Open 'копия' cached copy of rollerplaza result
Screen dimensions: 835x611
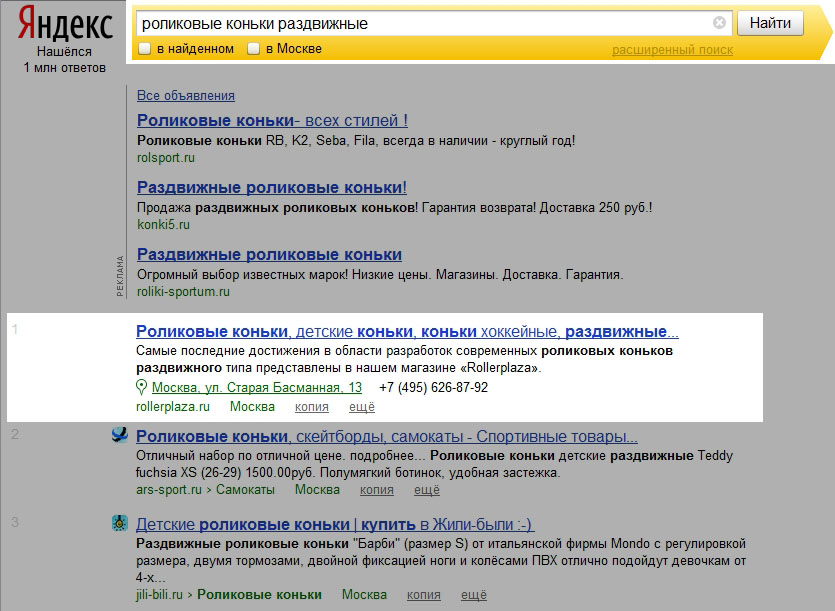click(x=312, y=407)
